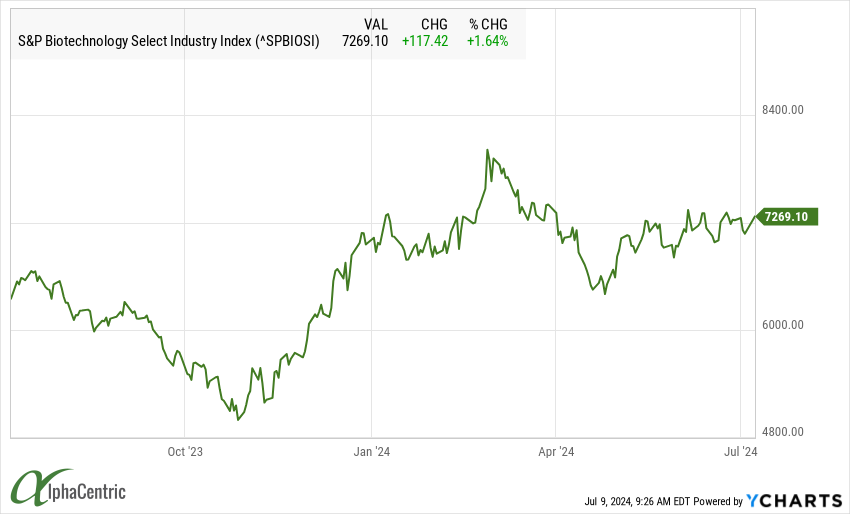Click the Jul 9, 2024 timestamp text
The width and height of the screenshot is (850, 514).
click(x=638, y=502)
